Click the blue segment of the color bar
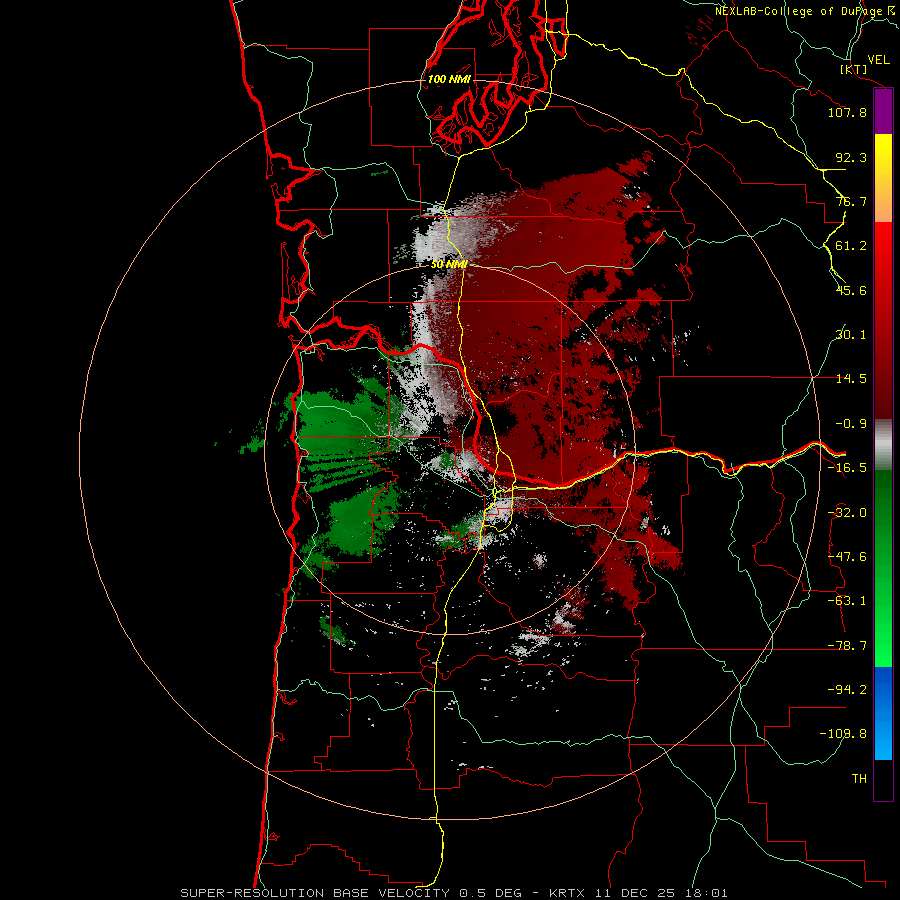The height and width of the screenshot is (900, 900). (883, 713)
